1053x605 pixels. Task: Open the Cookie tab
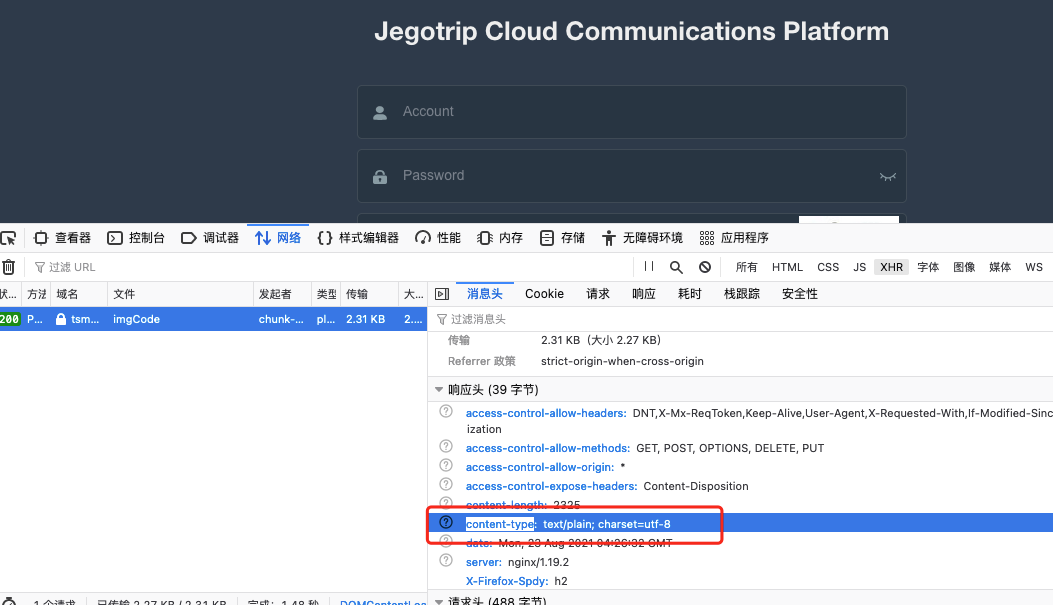(x=545, y=294)
